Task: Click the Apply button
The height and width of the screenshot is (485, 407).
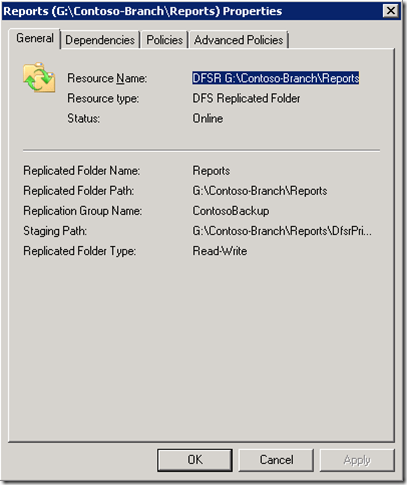Action: pos(357,460)
